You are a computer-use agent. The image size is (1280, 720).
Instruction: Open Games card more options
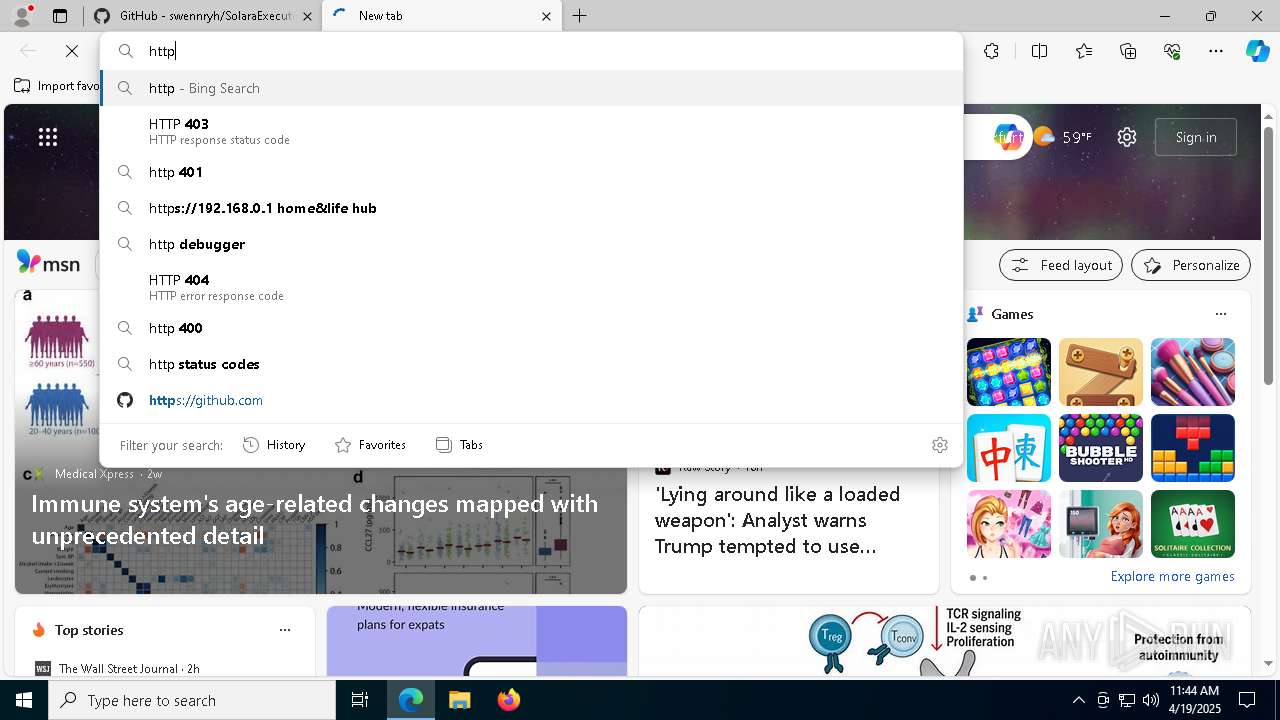(1220, 314)
